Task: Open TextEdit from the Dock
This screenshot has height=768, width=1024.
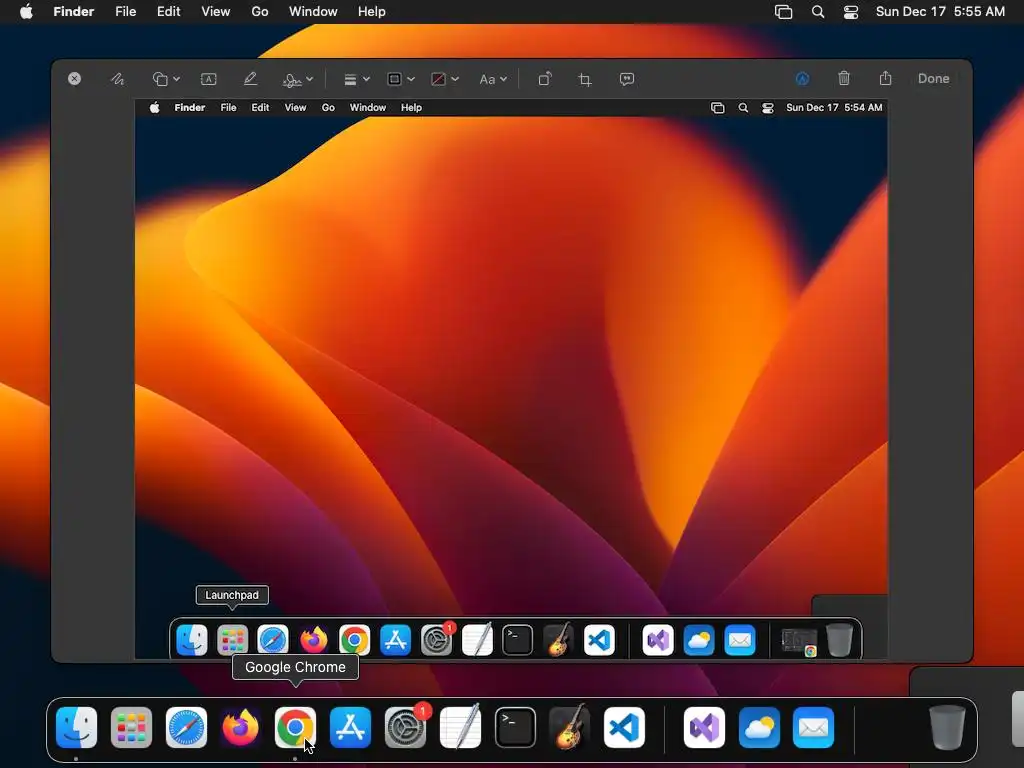Action: pos(460,728)
